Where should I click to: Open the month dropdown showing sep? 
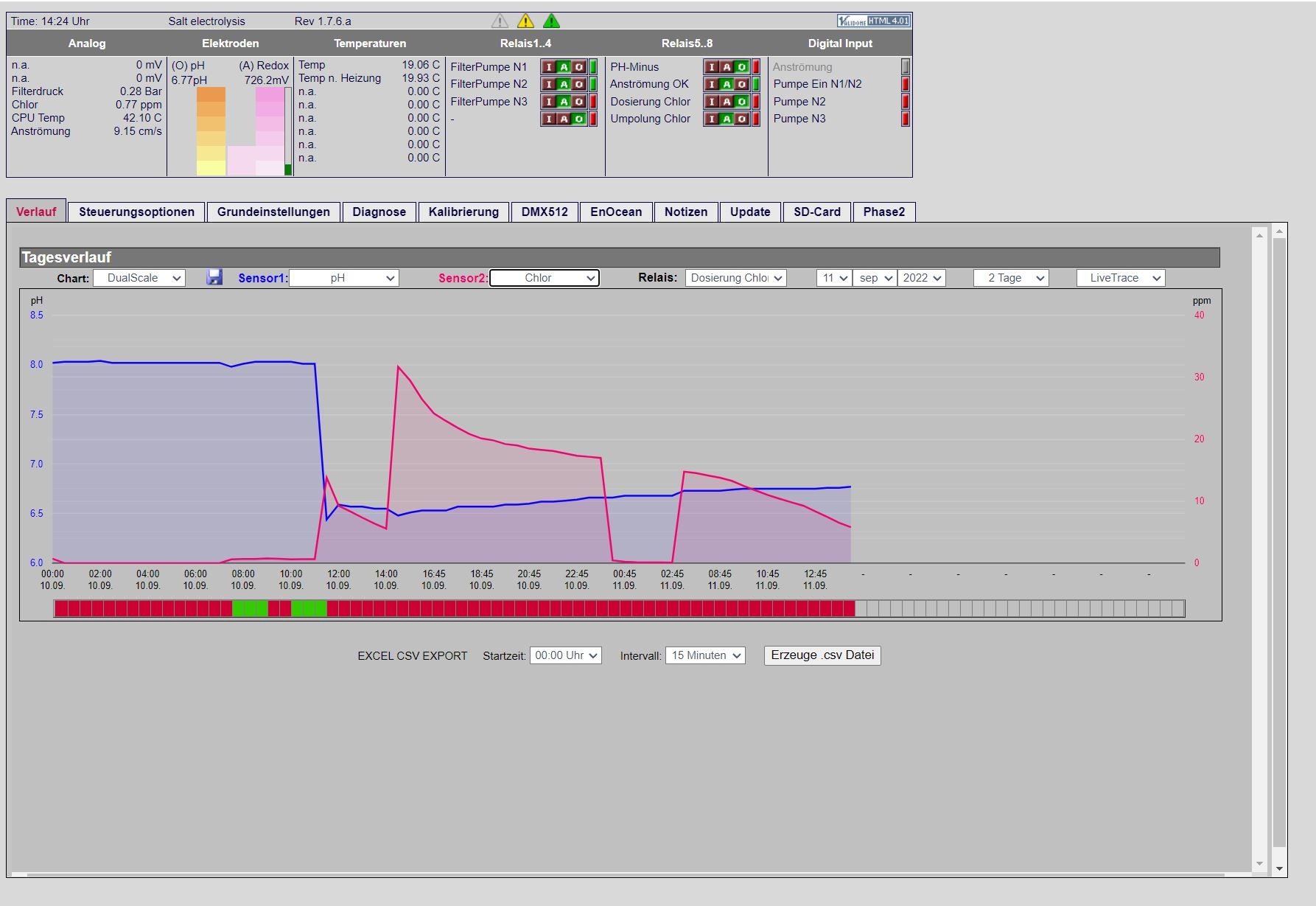pyautogui.click(x=875, y=278)
